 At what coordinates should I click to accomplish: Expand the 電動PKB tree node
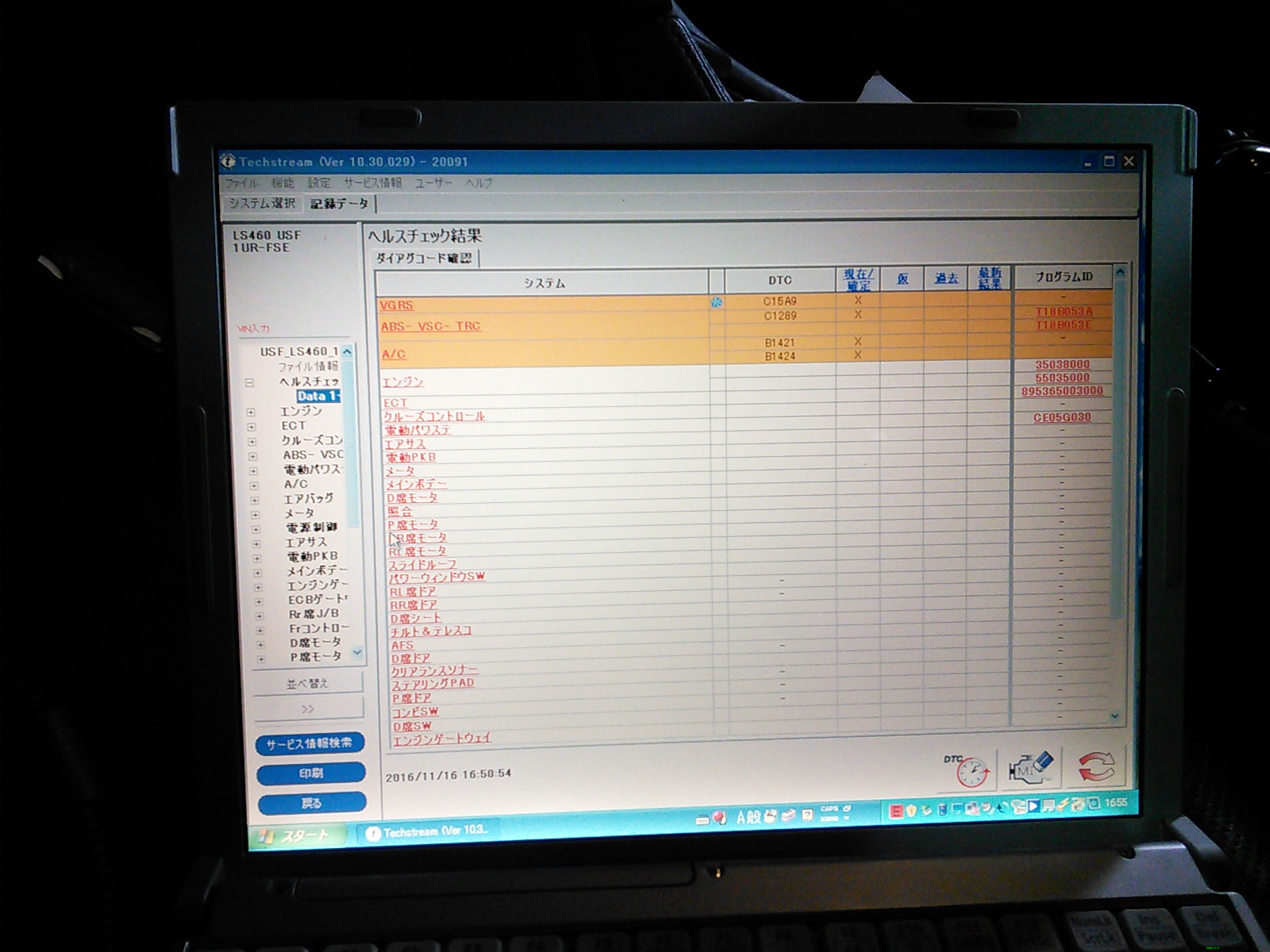257,558
